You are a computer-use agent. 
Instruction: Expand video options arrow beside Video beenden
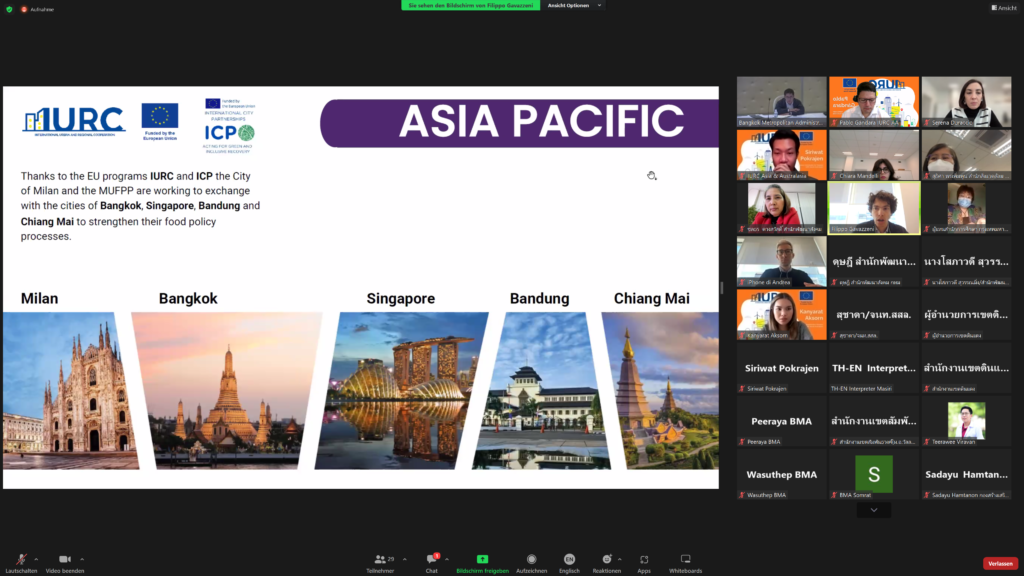click(x=83, y=559)
